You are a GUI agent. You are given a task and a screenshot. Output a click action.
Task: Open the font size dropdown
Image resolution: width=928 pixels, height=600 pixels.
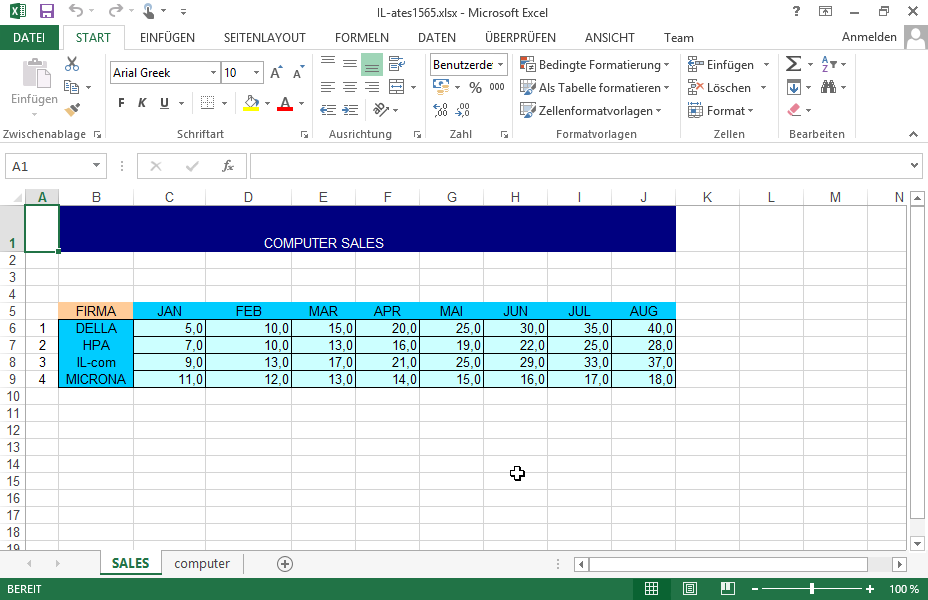tap(256, 72)
